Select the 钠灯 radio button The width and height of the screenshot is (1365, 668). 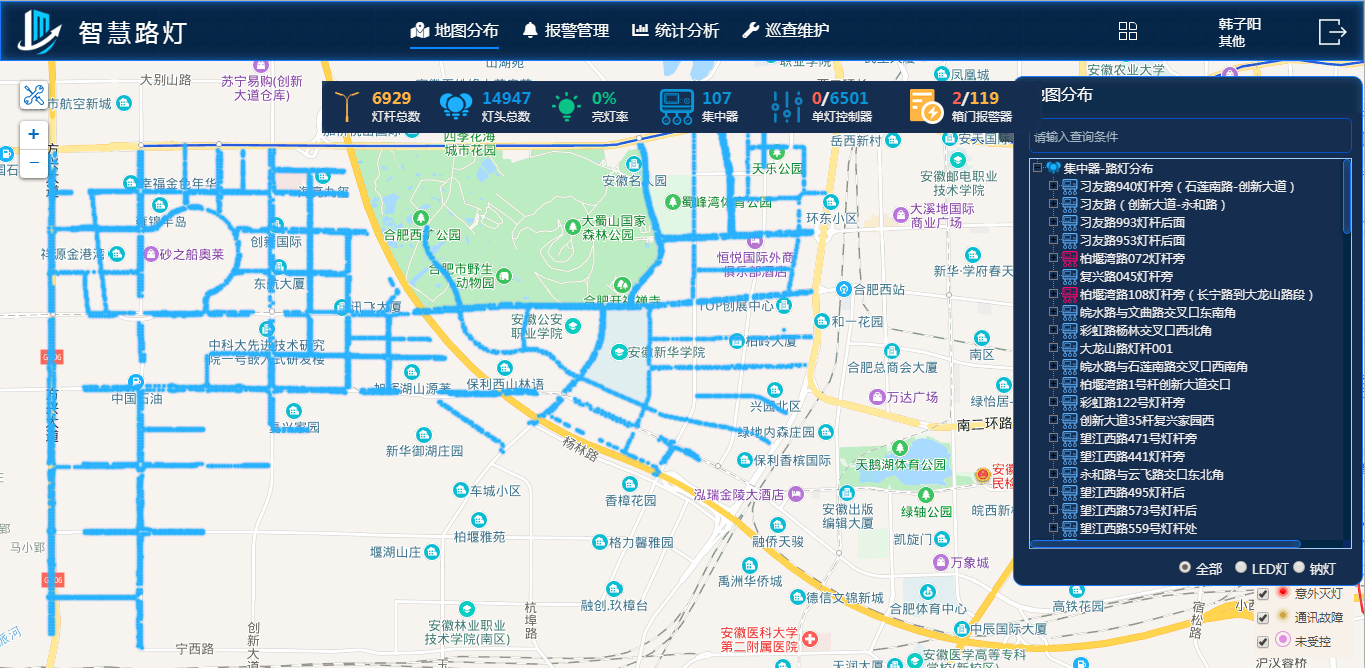pyautogui.click(x=1300, y=568)
